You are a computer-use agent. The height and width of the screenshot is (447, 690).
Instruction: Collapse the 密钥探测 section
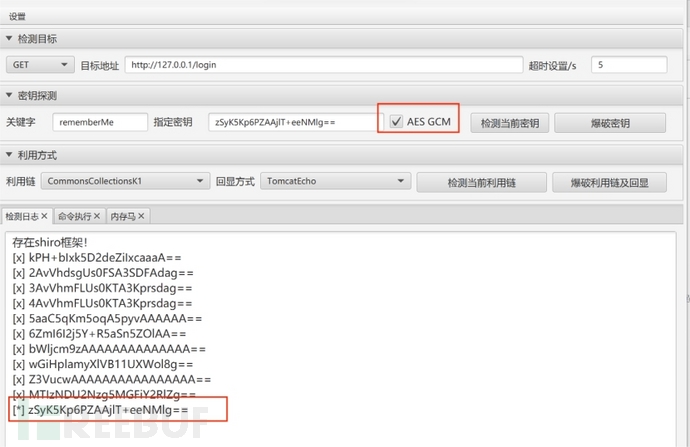pos(9,95)
